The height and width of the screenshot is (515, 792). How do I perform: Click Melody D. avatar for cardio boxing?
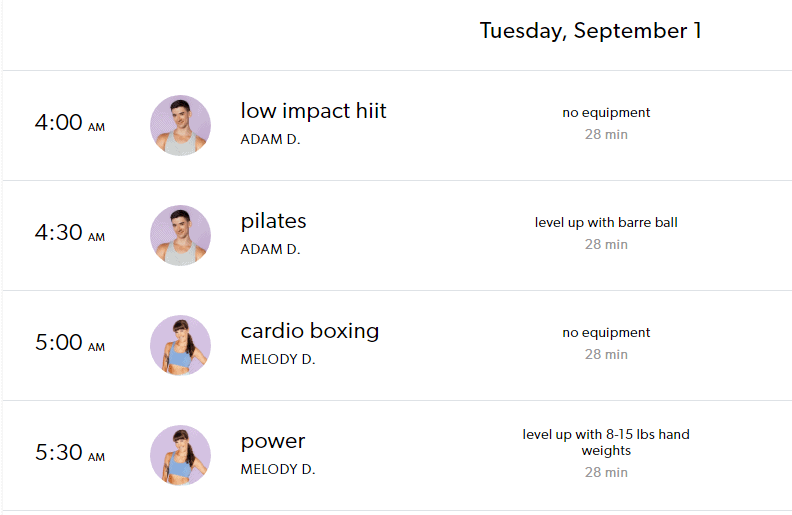pos(180,345)
